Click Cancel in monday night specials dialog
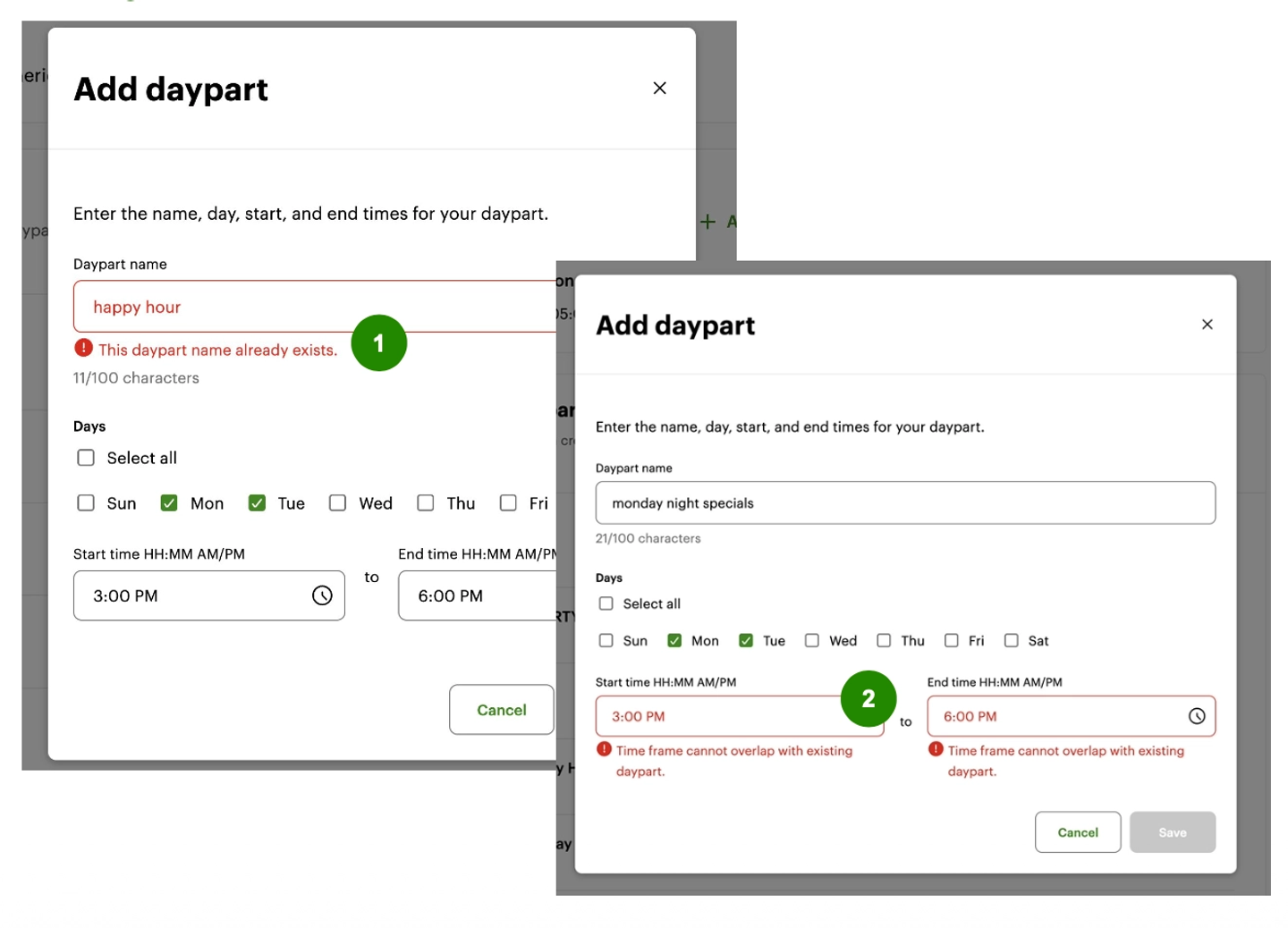Screen dimensions: 1288x928 pos(1078,832)
